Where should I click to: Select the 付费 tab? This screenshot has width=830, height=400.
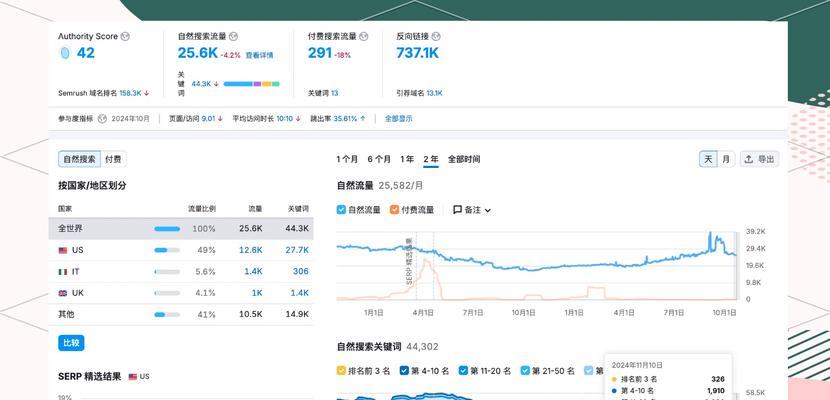tap(113, 159)
